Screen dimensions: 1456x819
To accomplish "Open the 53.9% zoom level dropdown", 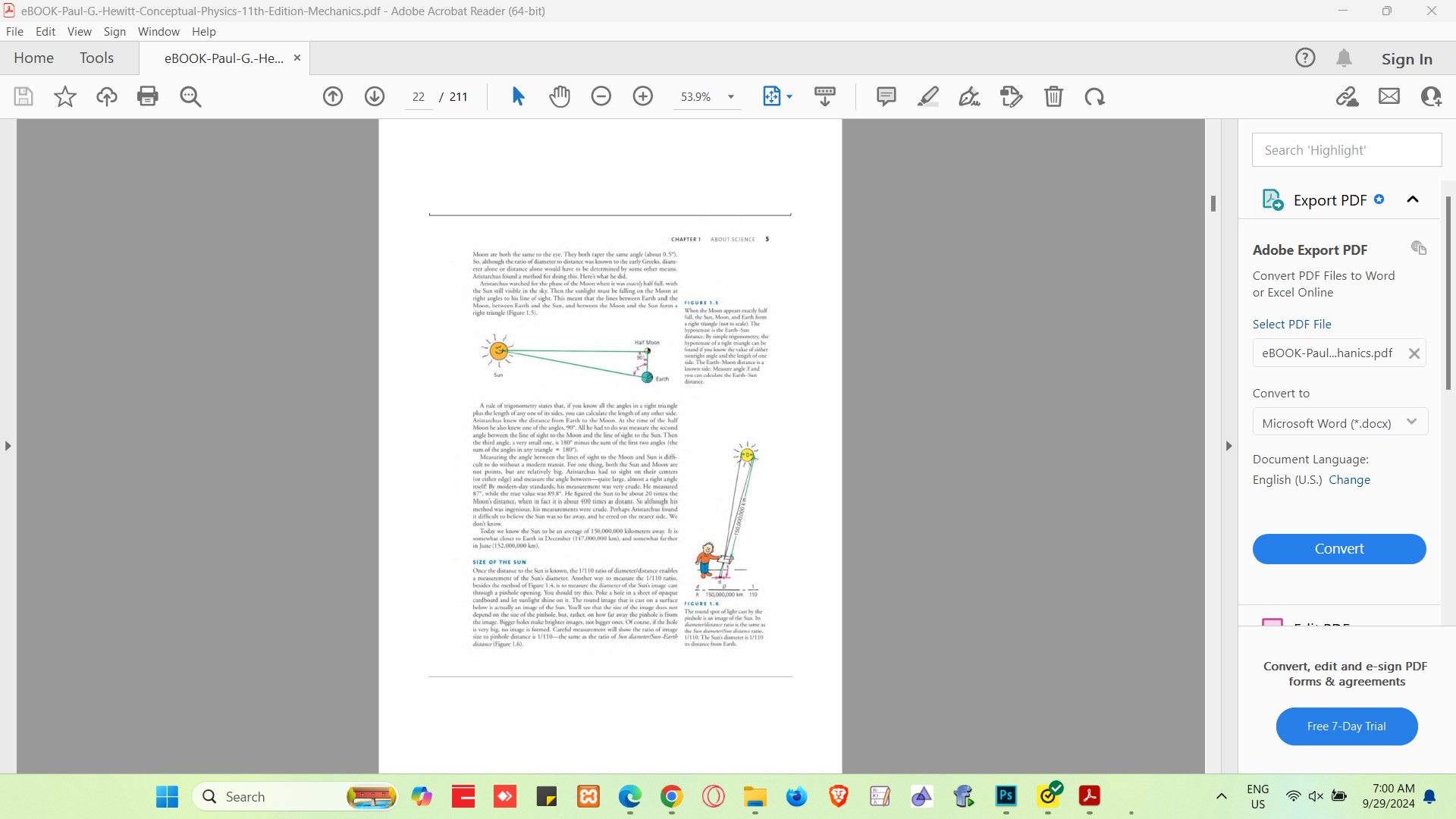I will [731, 97].
